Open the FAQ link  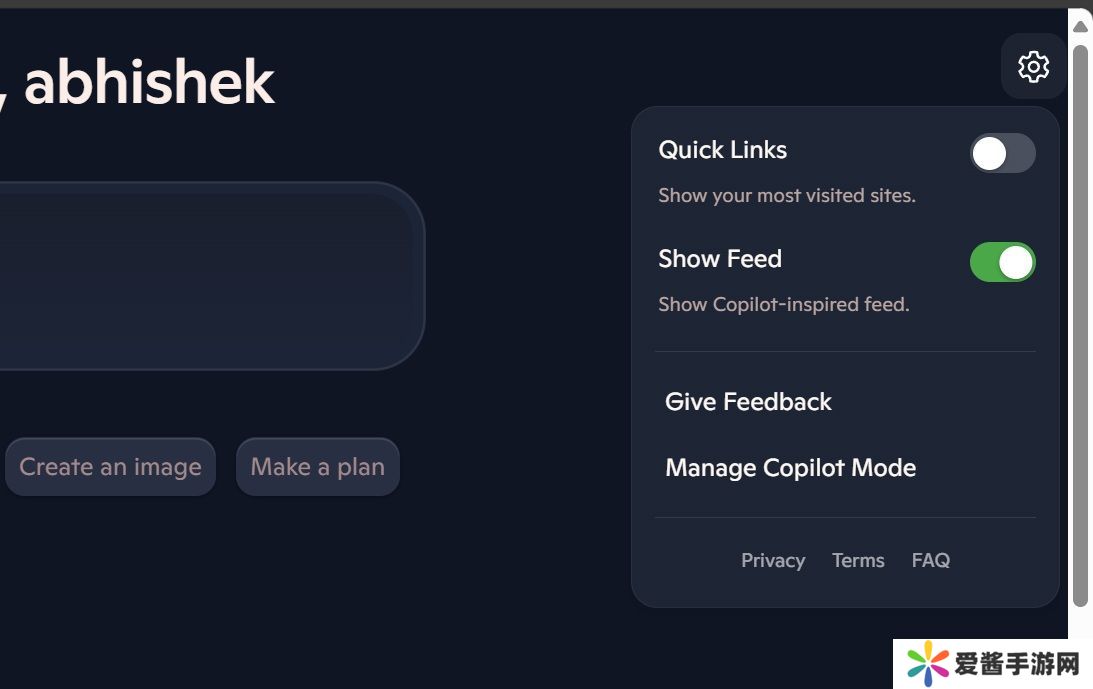930,561
